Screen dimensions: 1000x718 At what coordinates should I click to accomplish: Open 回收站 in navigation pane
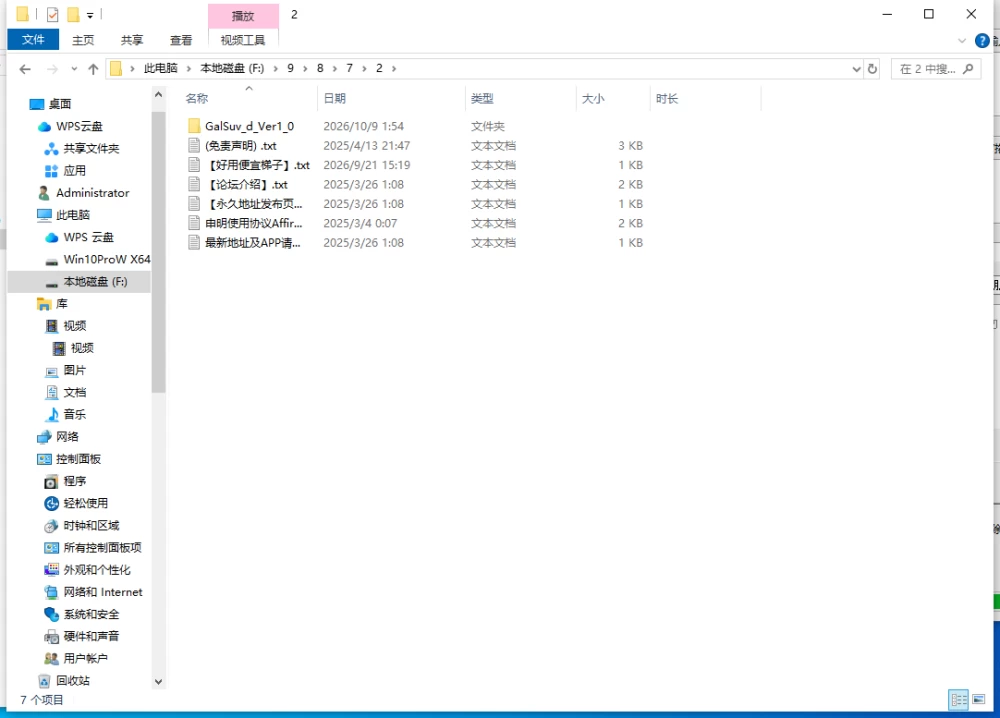(x=73, y=681)
